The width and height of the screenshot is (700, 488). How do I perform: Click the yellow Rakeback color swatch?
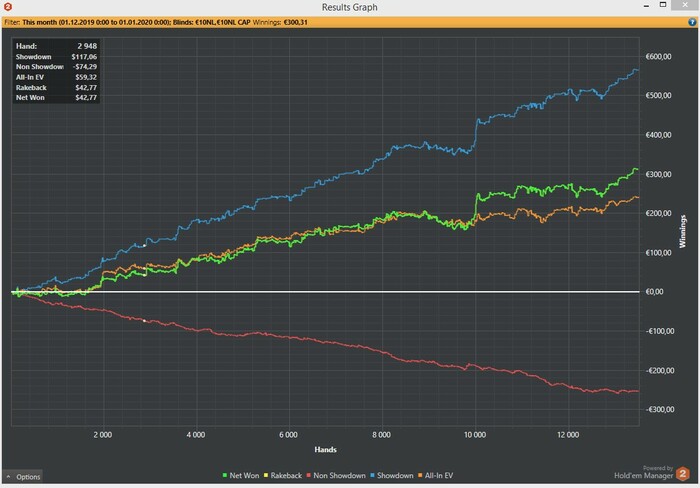point(266,475)
